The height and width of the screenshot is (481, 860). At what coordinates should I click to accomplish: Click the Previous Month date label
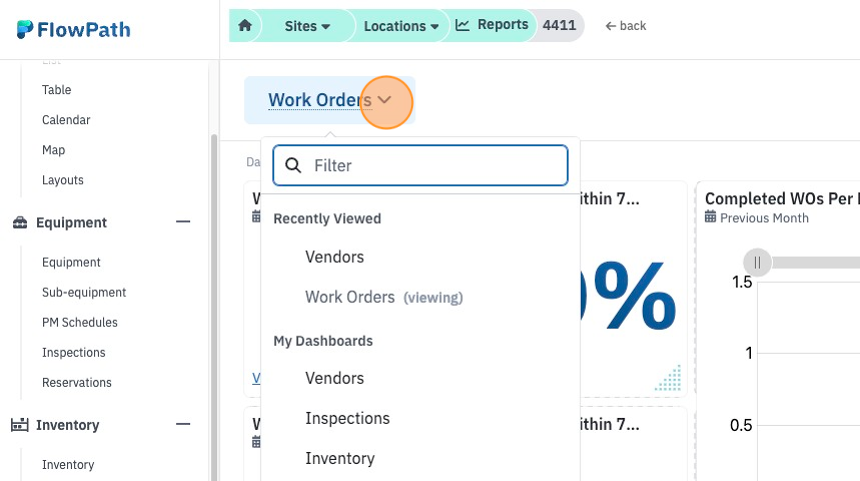[x=764, y=218]
